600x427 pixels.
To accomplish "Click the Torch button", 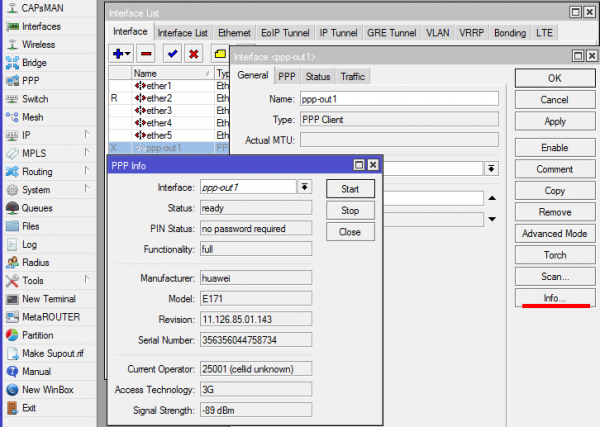I will 554,254.
